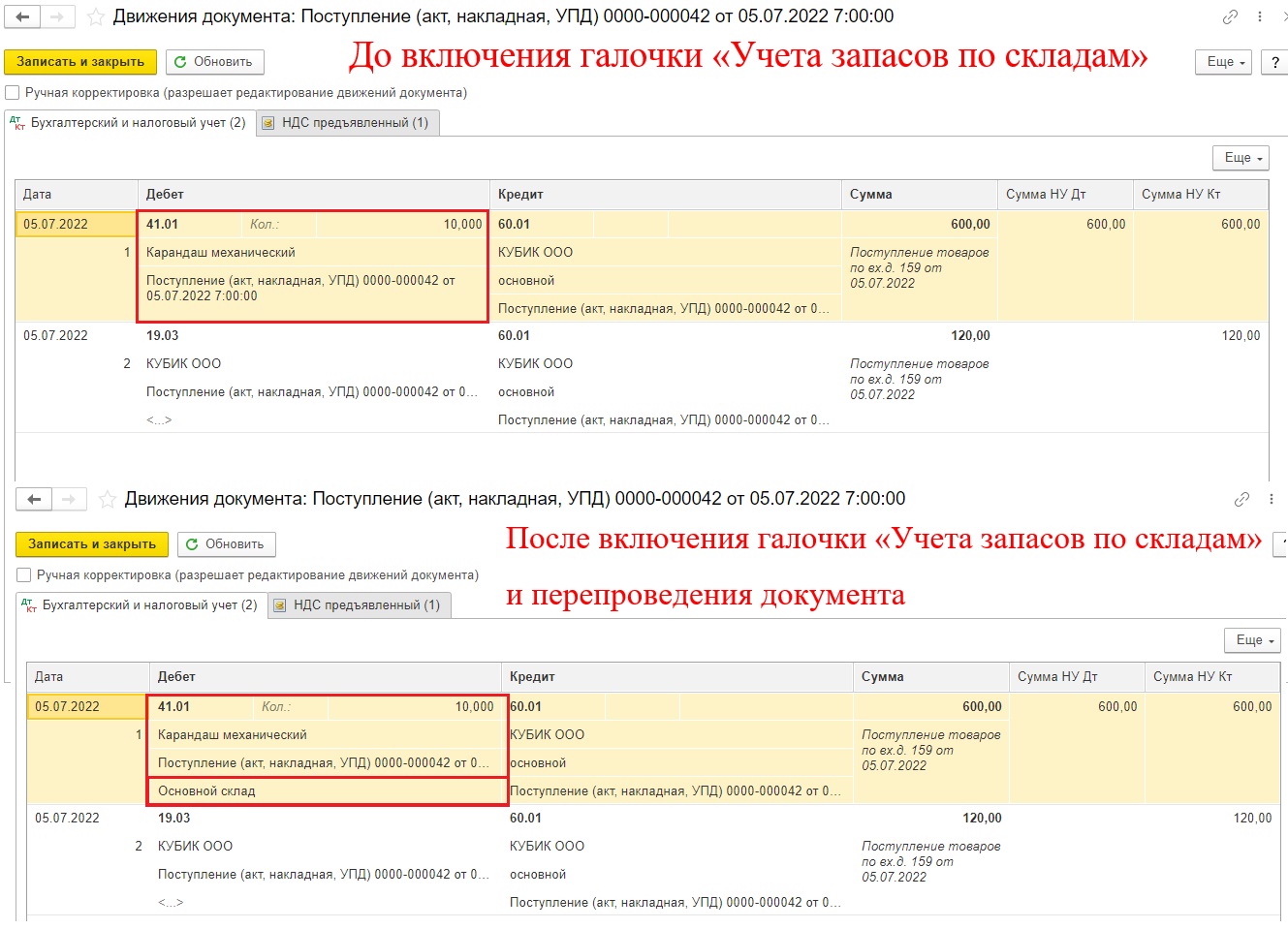The width and height of the screenshot is (1288, 929).
Task: Select sum 600,00 cell in lower table
Action: (930, 707)
